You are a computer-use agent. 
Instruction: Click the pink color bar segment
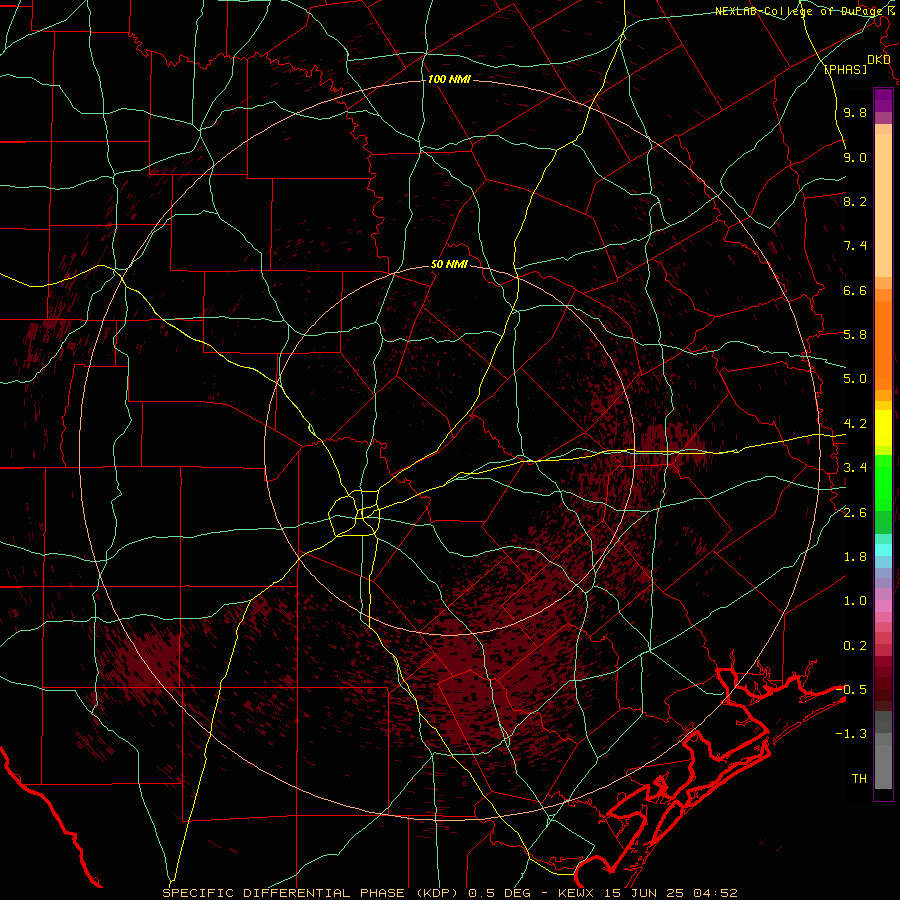coord(883,606)
